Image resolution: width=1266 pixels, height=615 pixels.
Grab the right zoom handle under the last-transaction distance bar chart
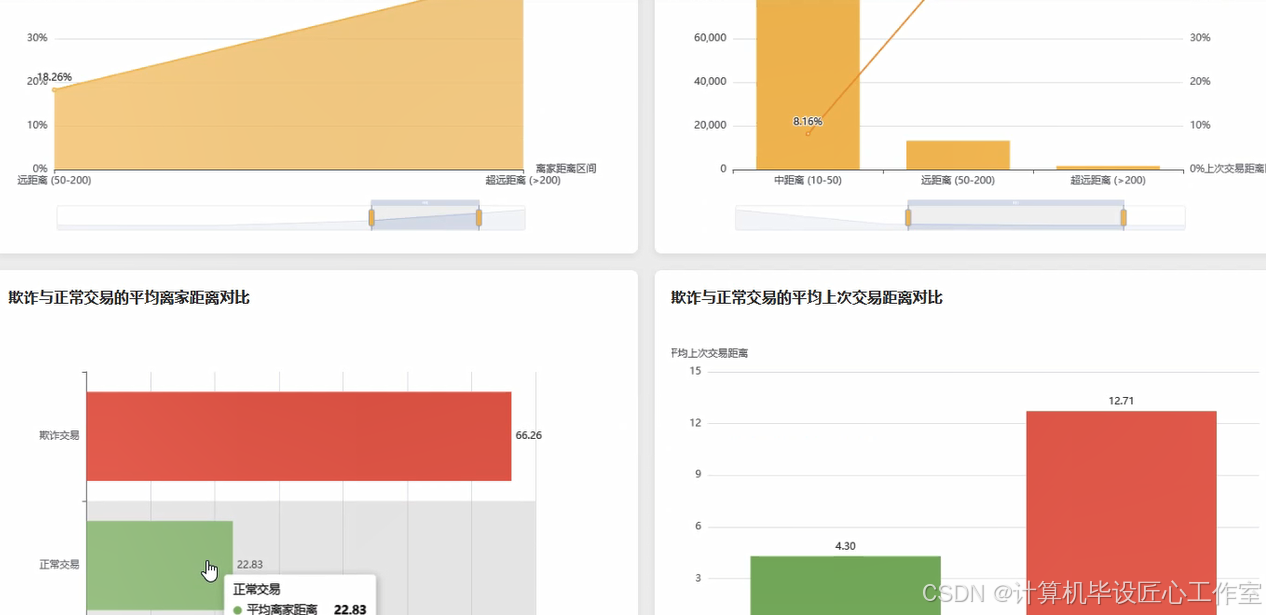(x=1124, y=217)
